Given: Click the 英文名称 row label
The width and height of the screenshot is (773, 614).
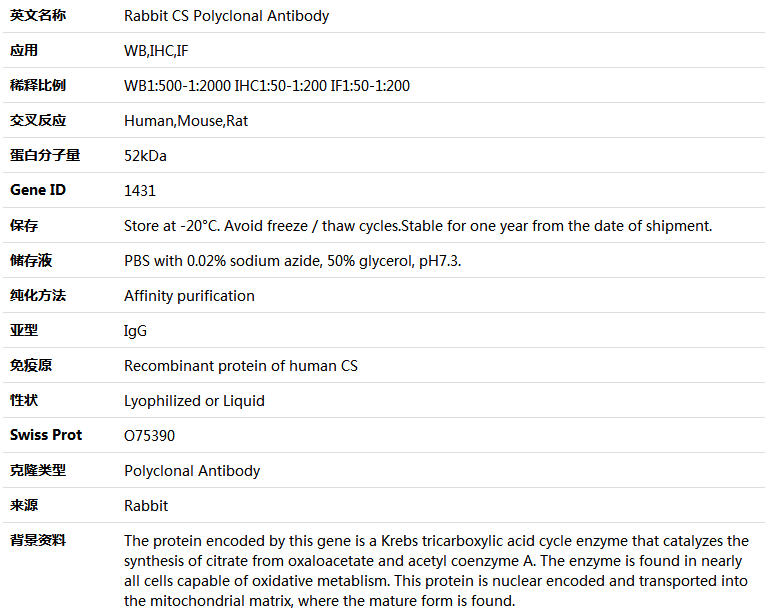Looking at the screenshot, I should tap(37, 16).
